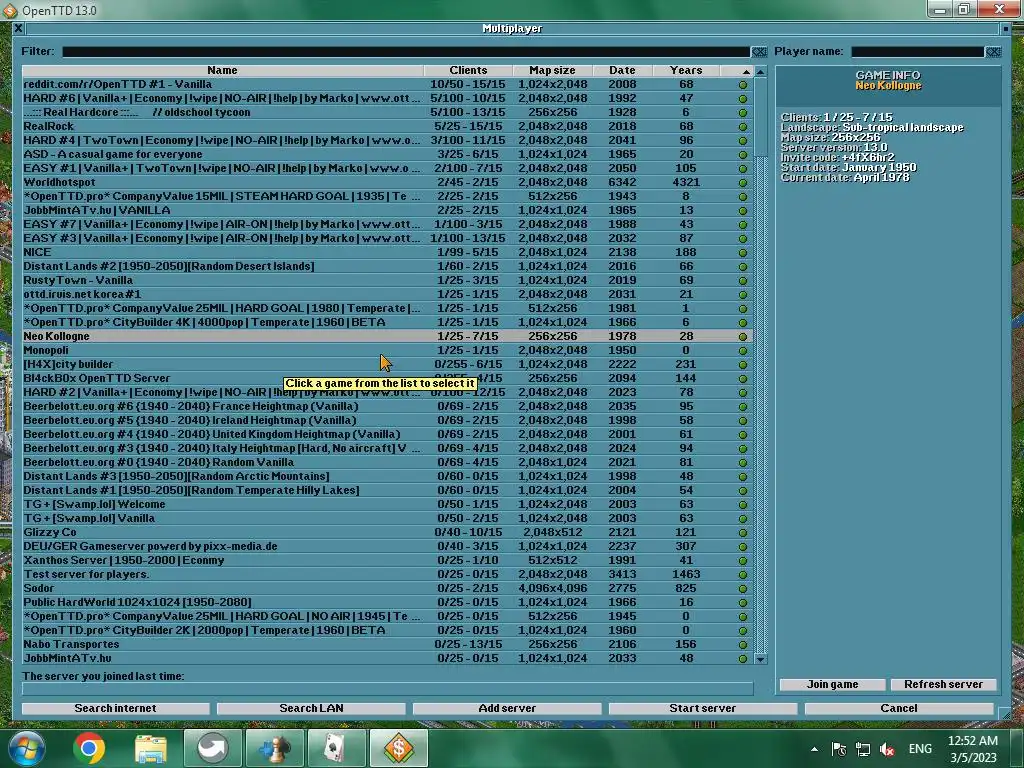1024x768 pixels.
Task: Select the Bl4ckB0x OpenTTD Server row
Action: point(387,379)
